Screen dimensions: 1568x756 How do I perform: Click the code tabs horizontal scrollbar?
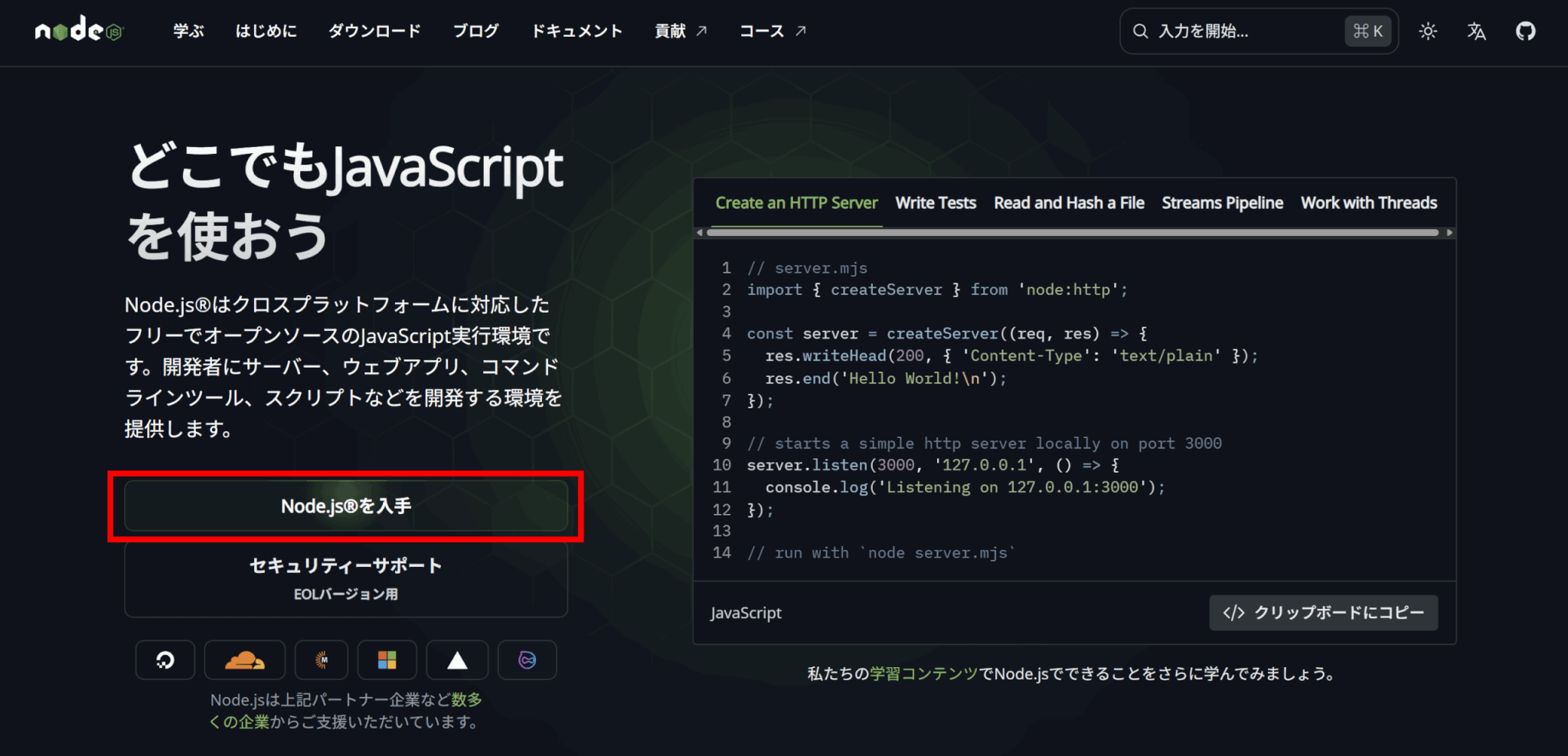click(1072, 233)
